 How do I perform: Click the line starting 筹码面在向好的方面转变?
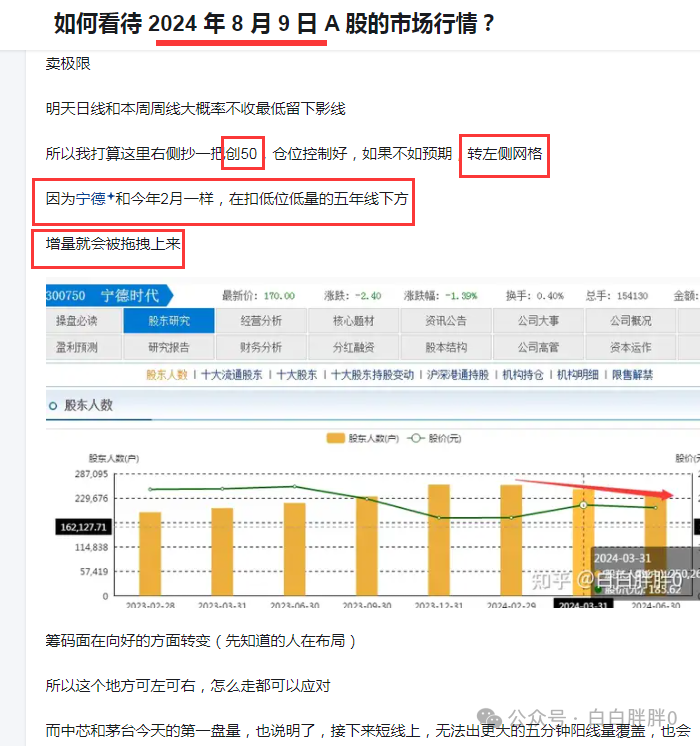200,641
